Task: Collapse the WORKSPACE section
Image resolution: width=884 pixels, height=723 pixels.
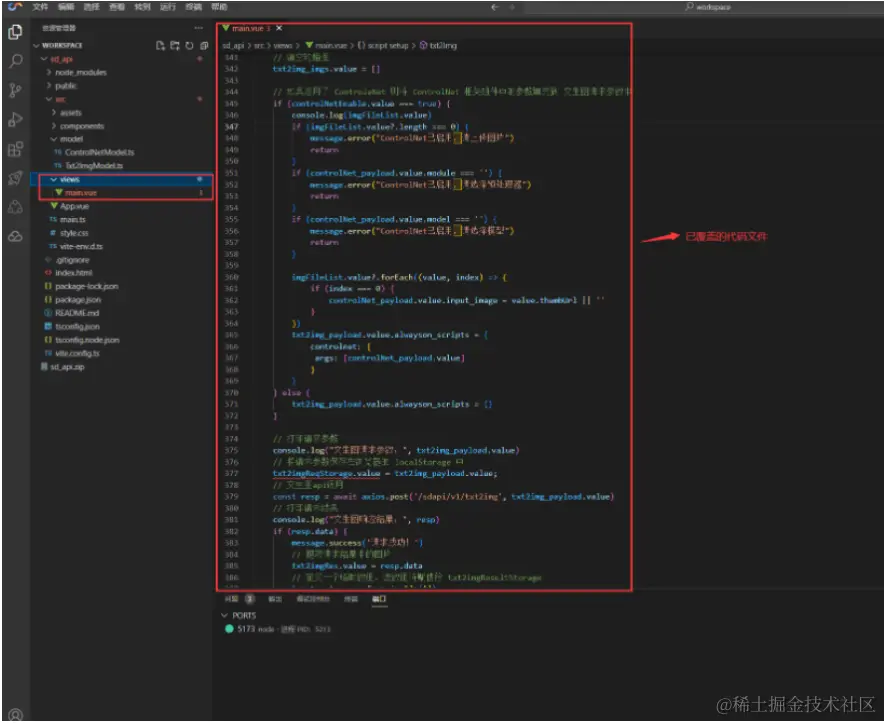Action: (x=37, y=45)
